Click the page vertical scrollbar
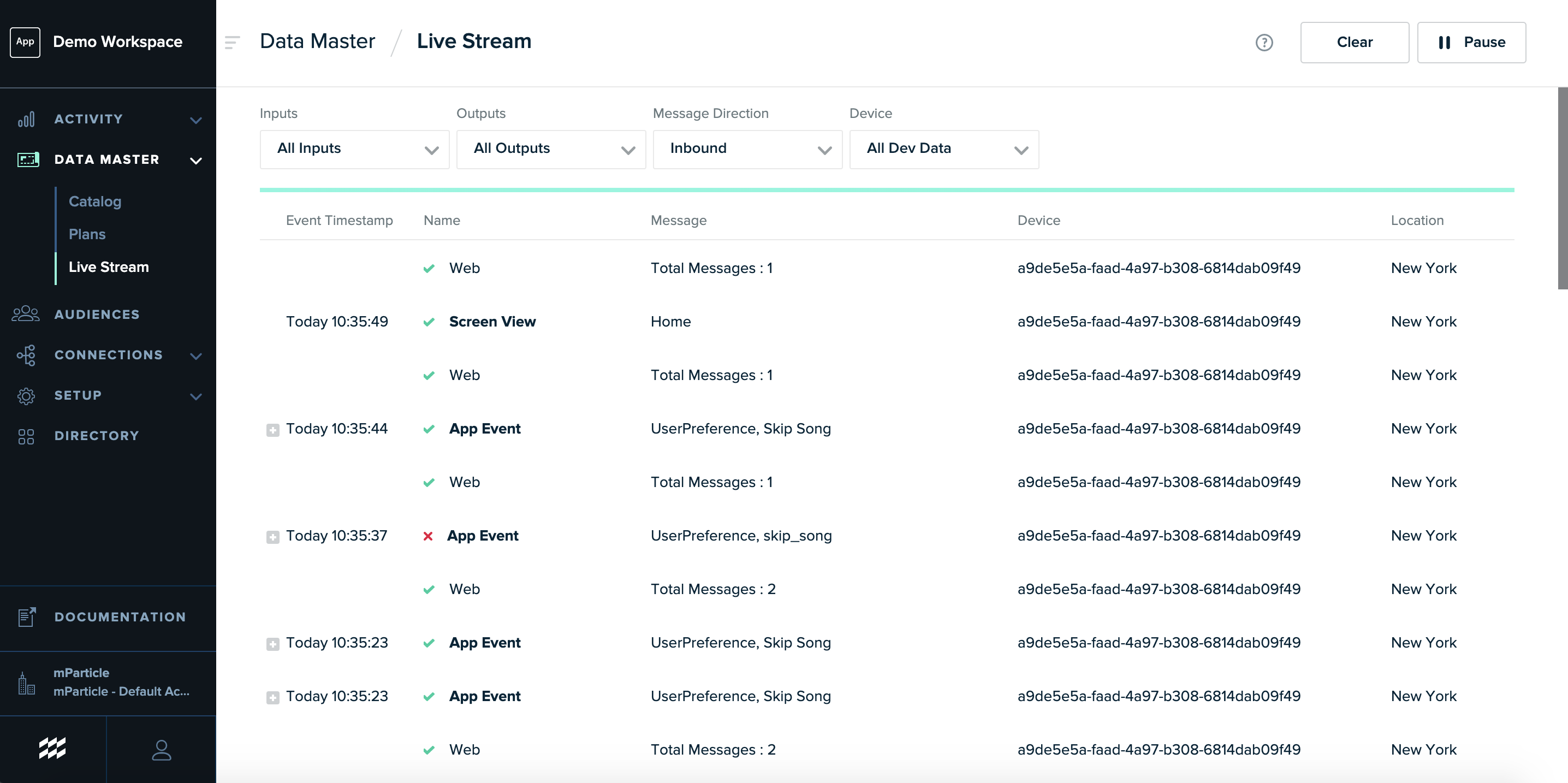 coord(1562,189)
